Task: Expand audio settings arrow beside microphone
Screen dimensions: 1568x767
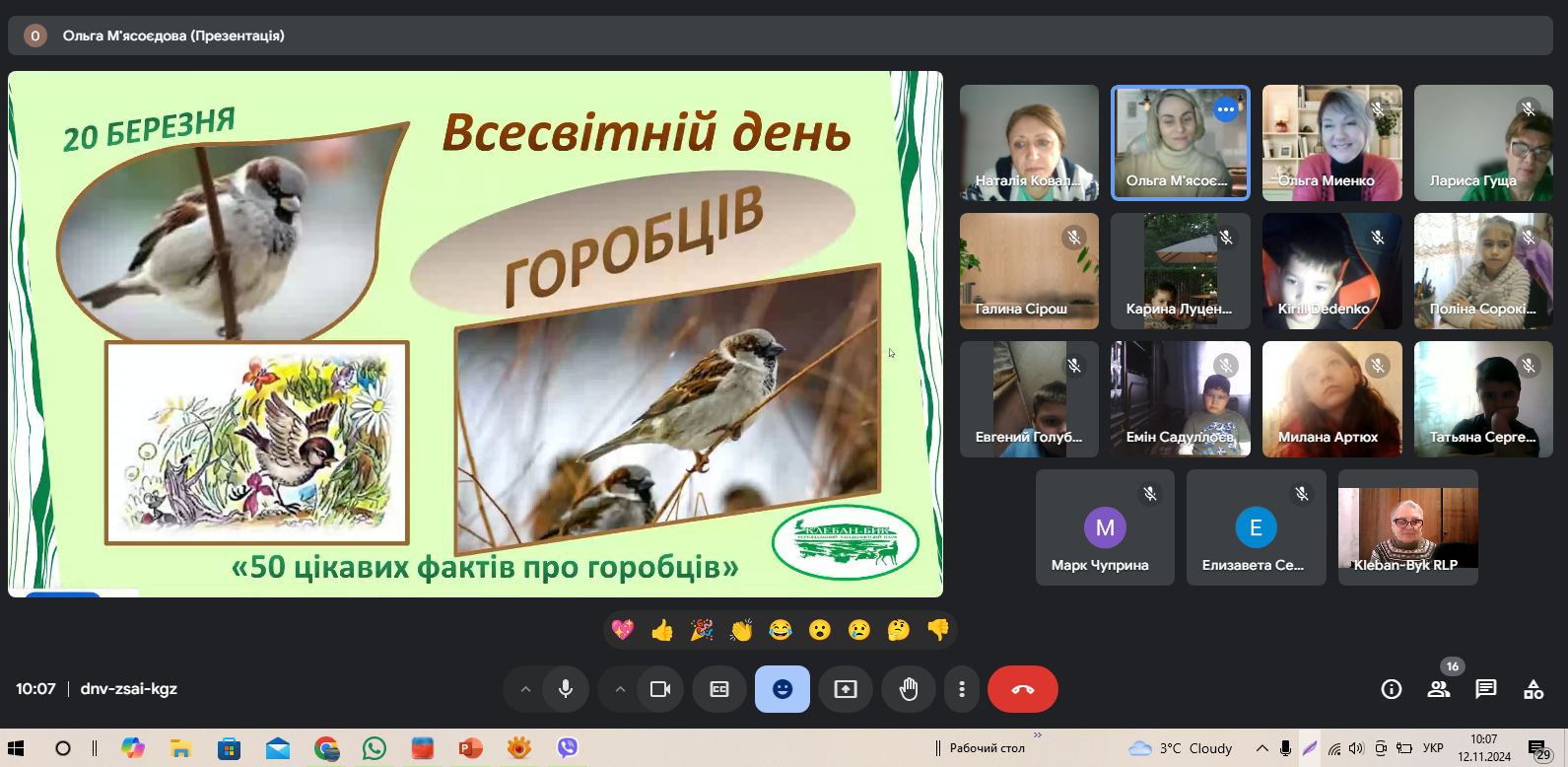Action: coord(525,689)
